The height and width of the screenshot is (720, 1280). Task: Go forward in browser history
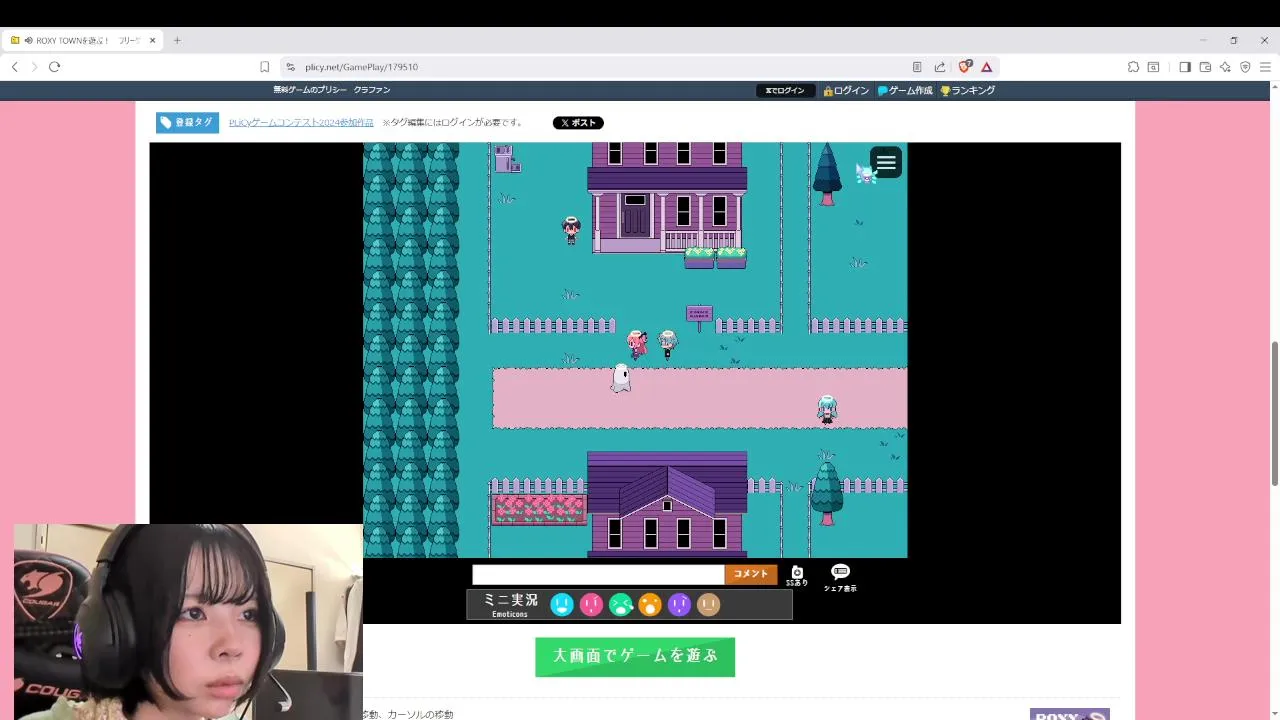coord(34,67)
